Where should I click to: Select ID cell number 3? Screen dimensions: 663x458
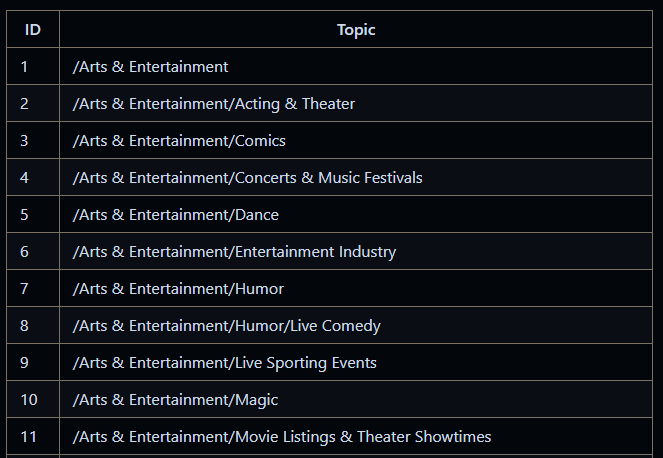point(25,141)
